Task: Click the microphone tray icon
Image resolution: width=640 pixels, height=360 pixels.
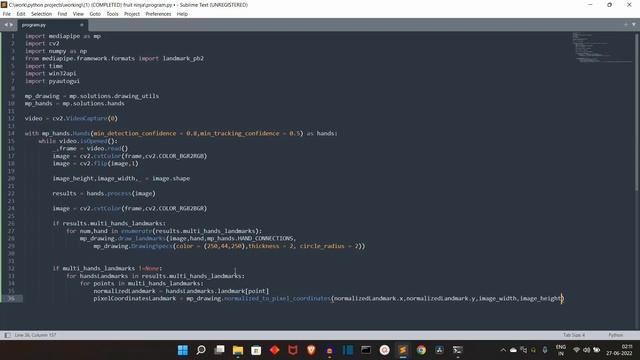Action: [545, 350]
